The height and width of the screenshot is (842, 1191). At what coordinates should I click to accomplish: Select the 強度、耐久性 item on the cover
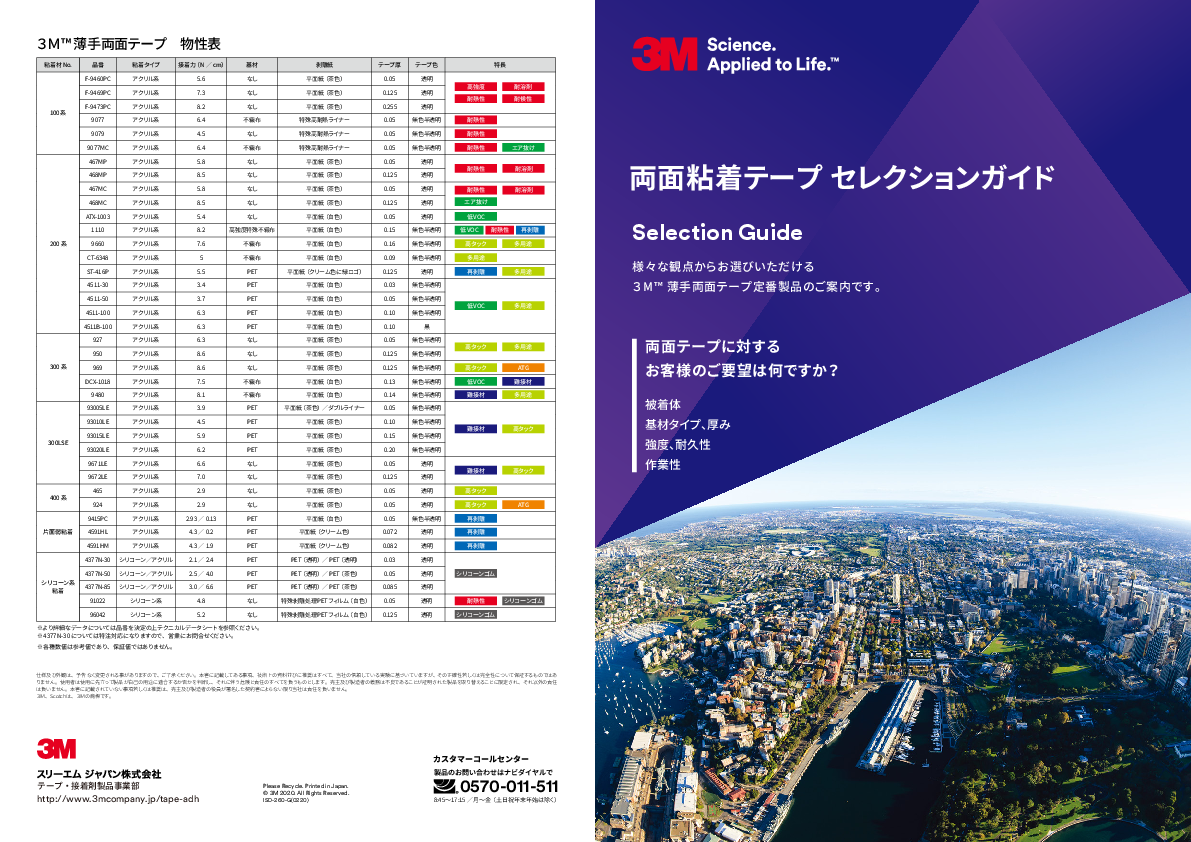pos(678,444)
